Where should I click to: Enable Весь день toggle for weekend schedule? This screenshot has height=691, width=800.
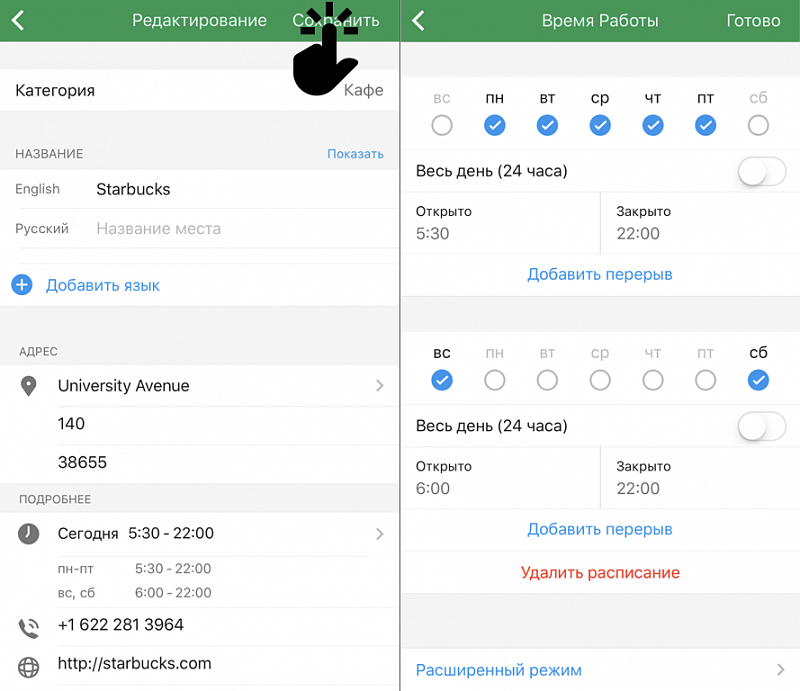click(761, 426)
